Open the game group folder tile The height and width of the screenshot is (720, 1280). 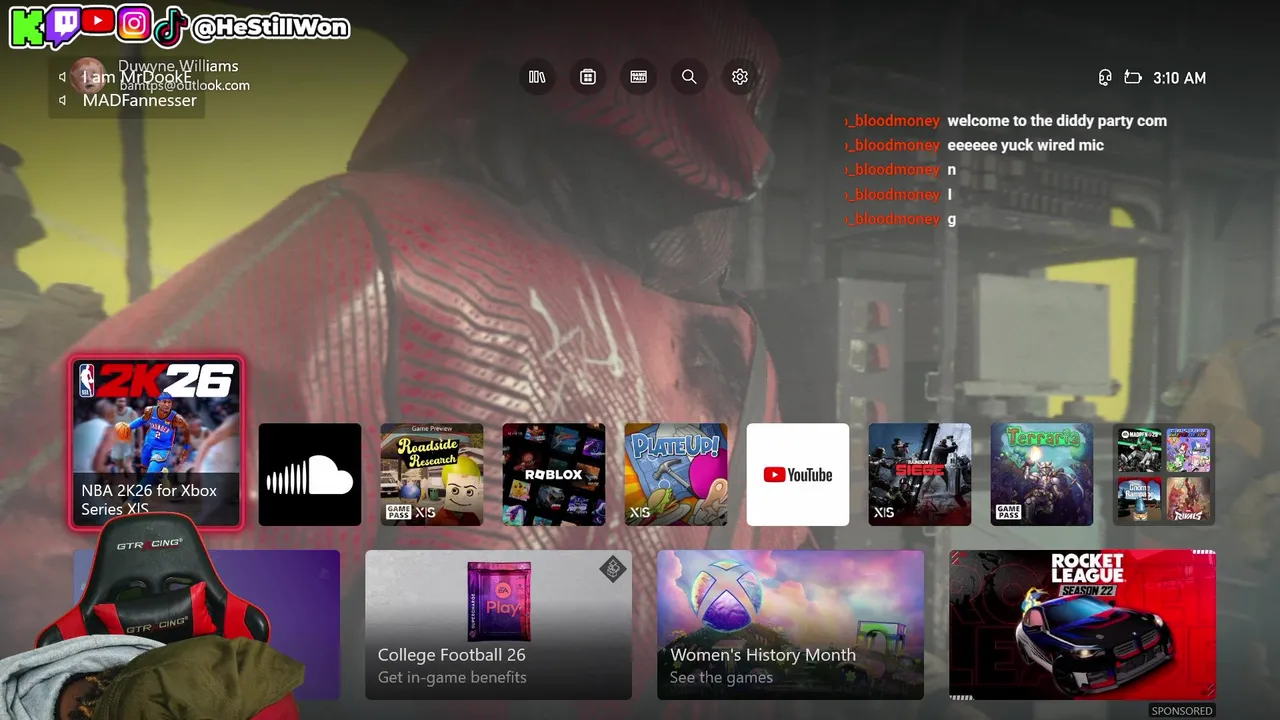click(x=1164, y=474)
